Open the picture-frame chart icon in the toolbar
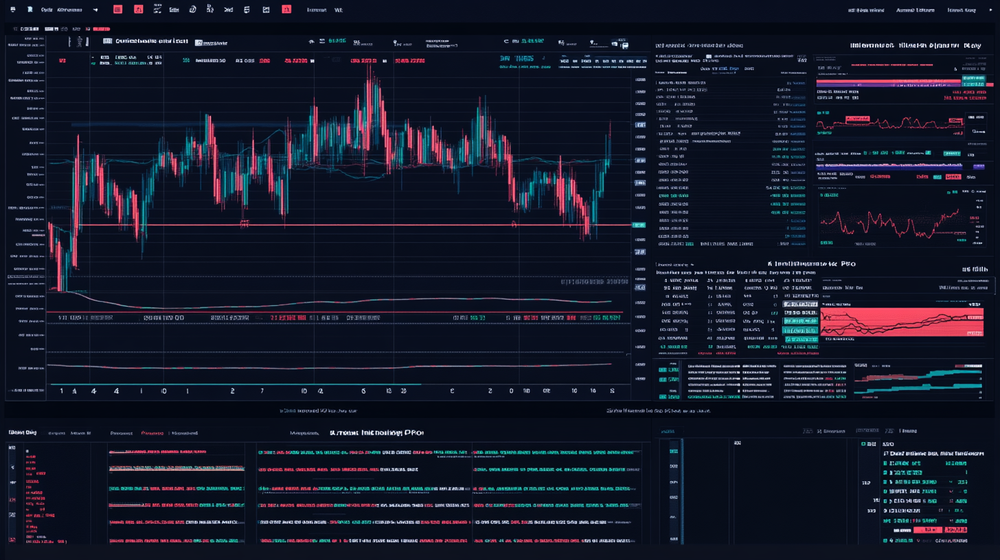 [266, 9]
